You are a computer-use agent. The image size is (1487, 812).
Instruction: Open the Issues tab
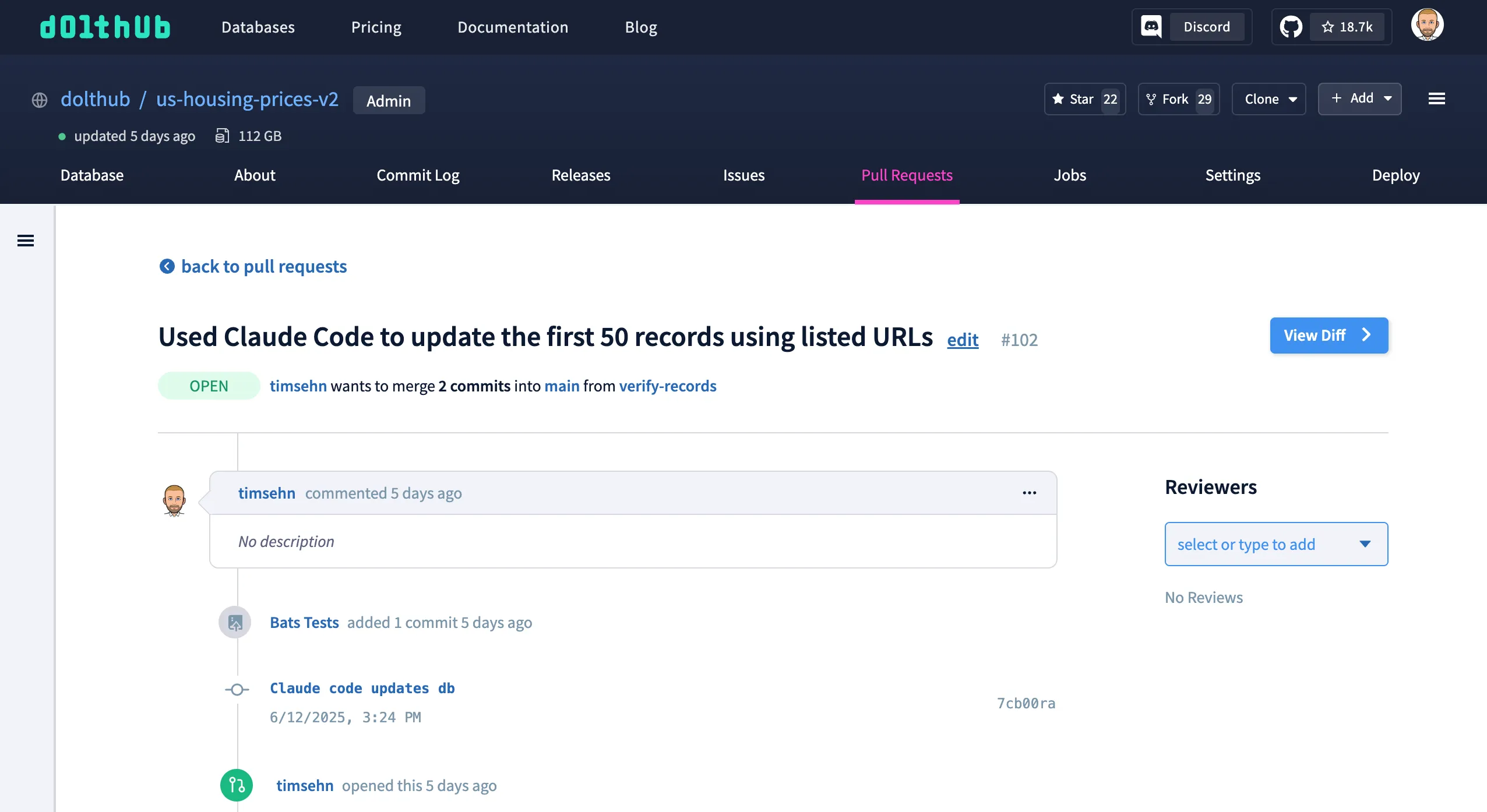coord(743,175)
